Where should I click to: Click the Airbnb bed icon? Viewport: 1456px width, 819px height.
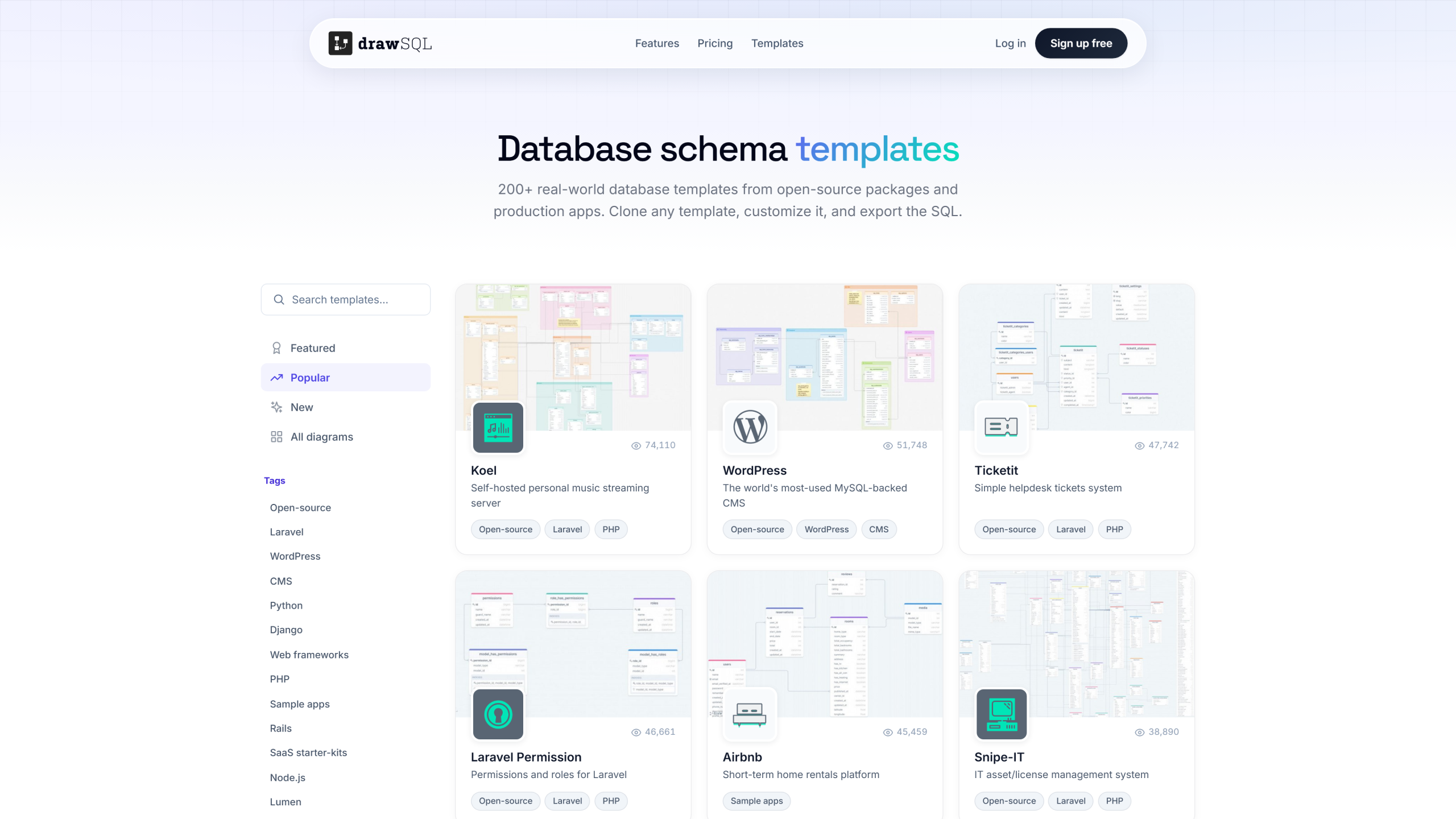pyautogui.click(x=750, y=714)
